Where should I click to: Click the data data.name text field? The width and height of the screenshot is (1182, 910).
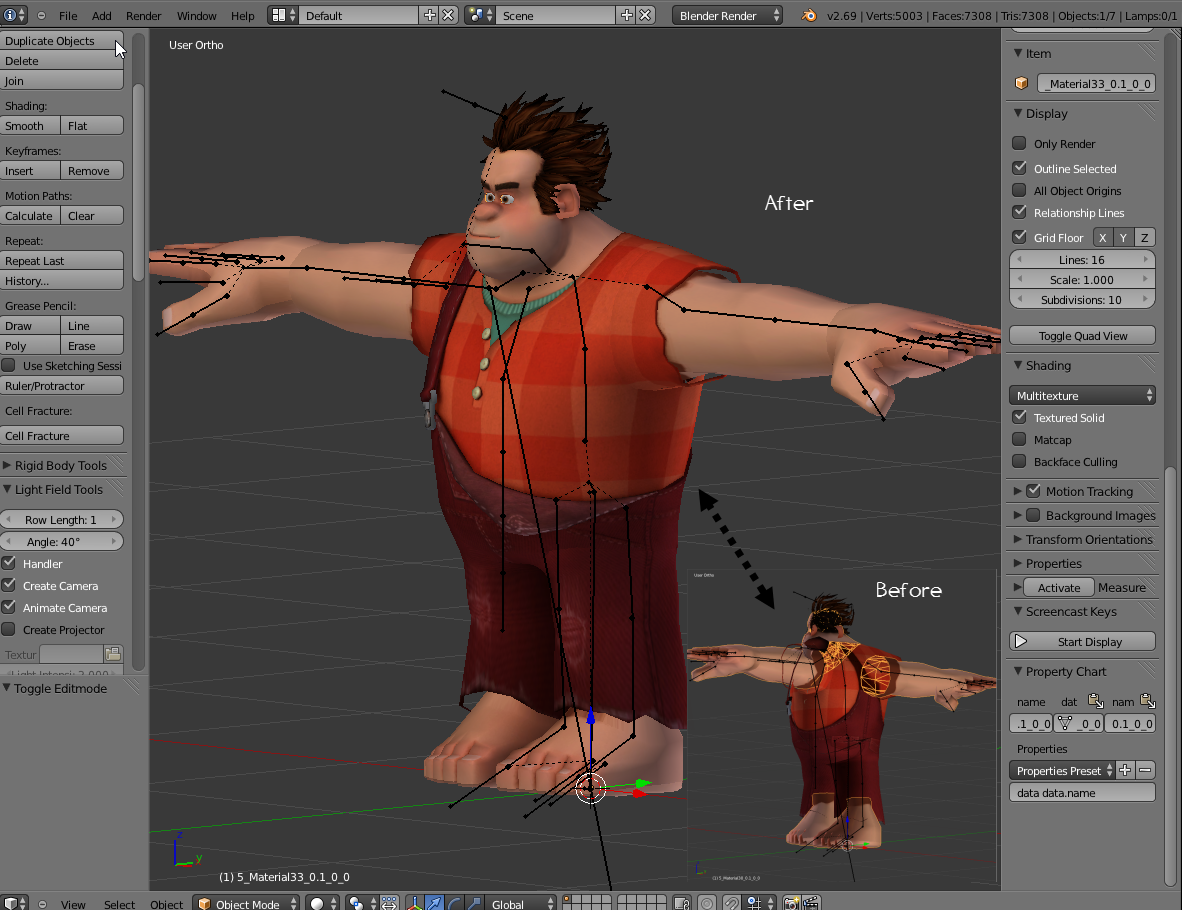tap(1082, 792)
